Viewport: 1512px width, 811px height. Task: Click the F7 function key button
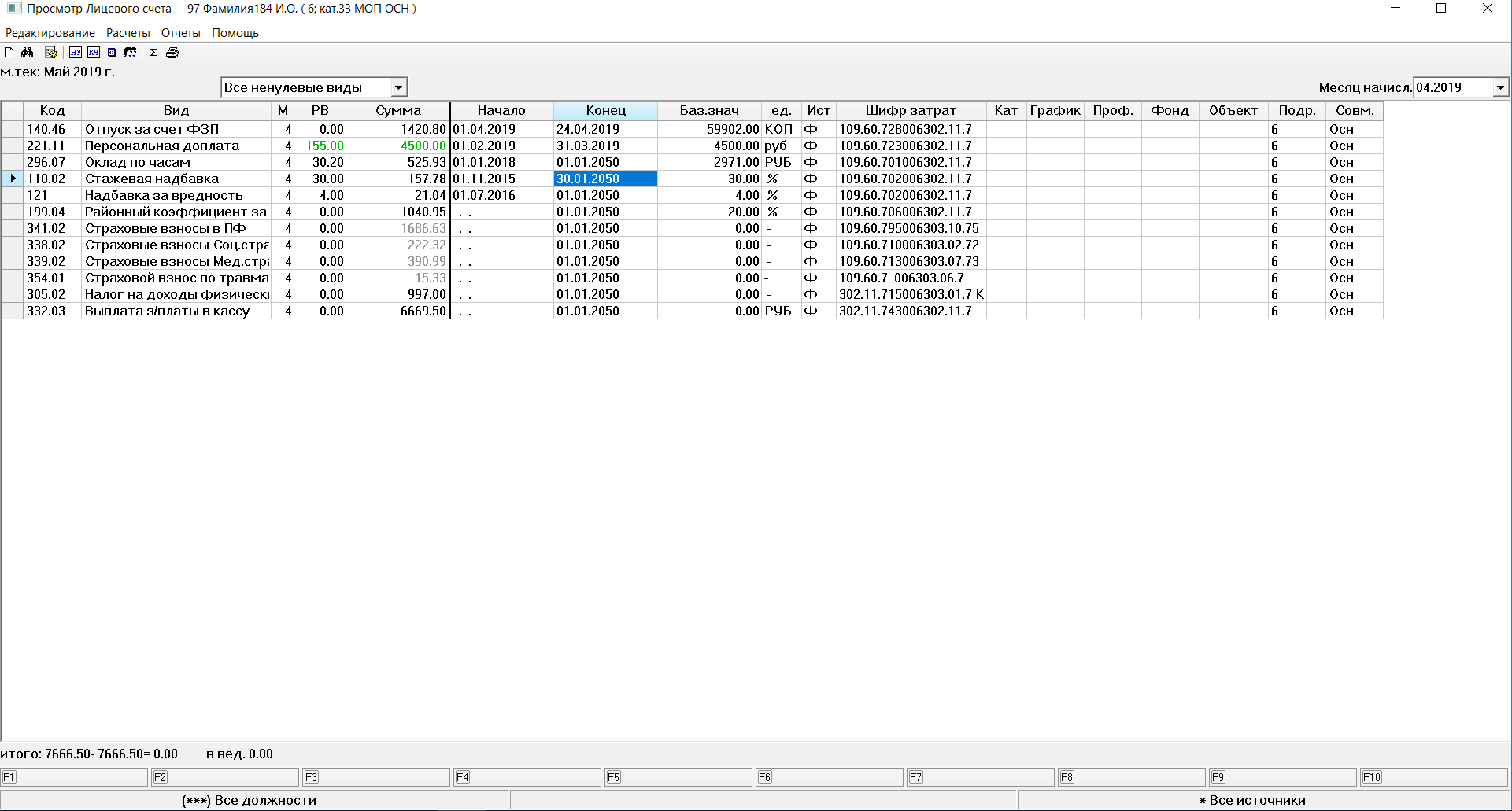(981, 777)
